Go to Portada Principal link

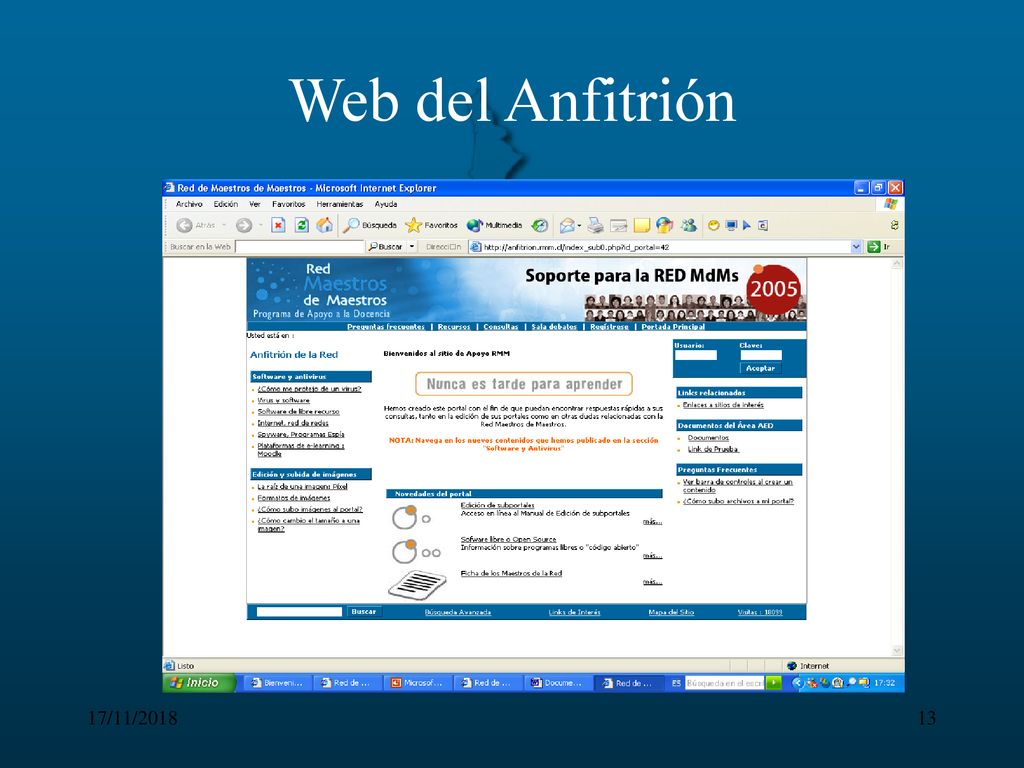coord(673,327)
